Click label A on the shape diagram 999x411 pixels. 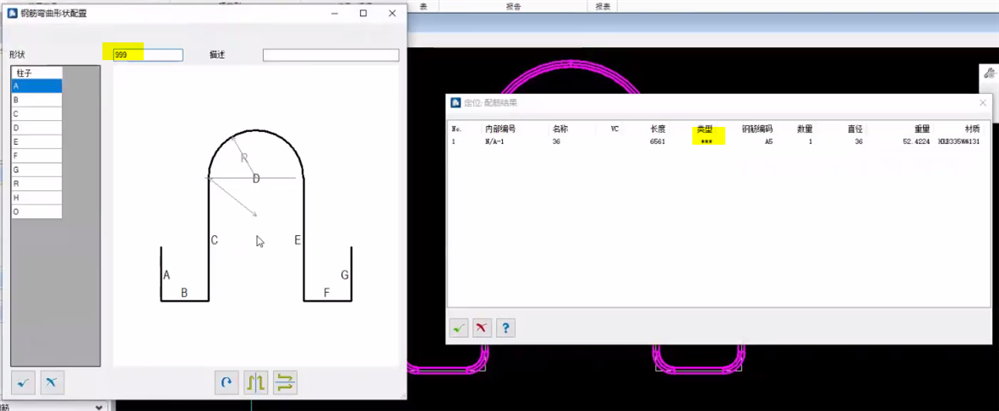tap(166, 275)
